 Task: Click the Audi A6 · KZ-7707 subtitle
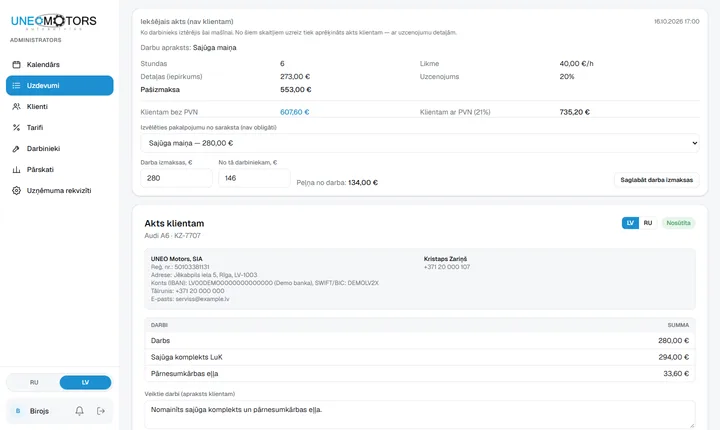(x=172, y=236)
